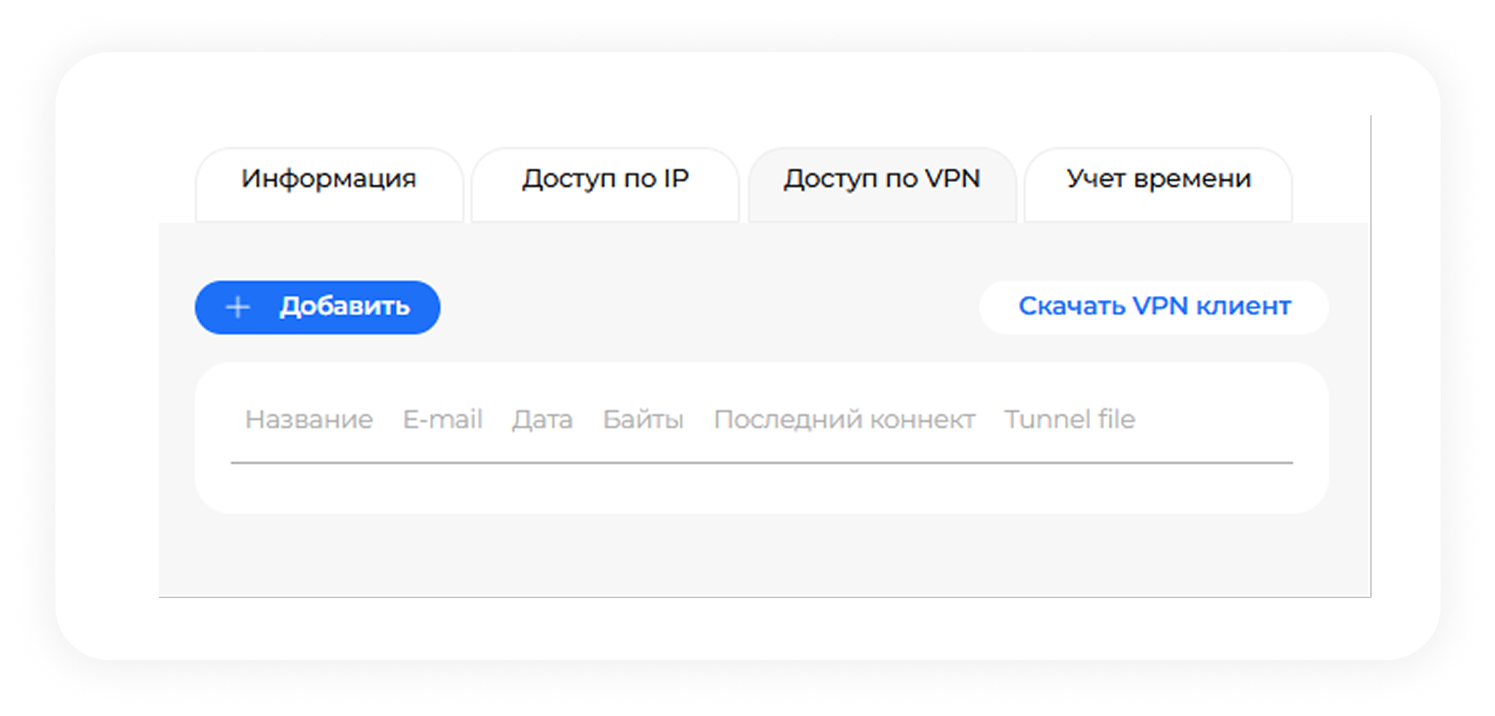Image resolution: width=1495 pixels, height=716 pixels.
Task: Click the white area left of Информация tab
Action: (176, 180)
